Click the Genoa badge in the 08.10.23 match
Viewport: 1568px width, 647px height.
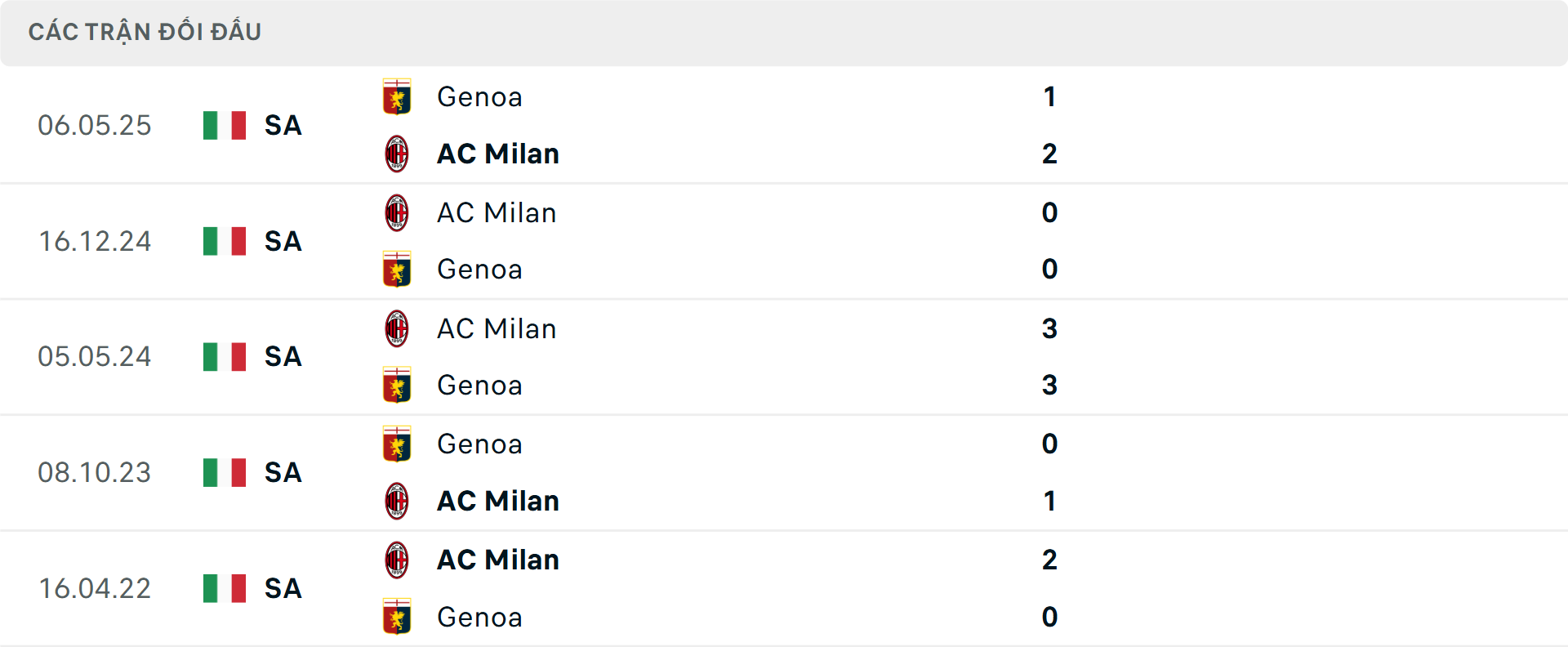tap(397, 444)
